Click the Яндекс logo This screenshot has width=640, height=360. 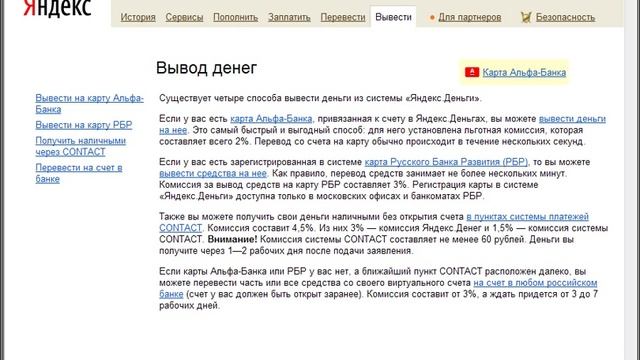click(x=57, y=8)
